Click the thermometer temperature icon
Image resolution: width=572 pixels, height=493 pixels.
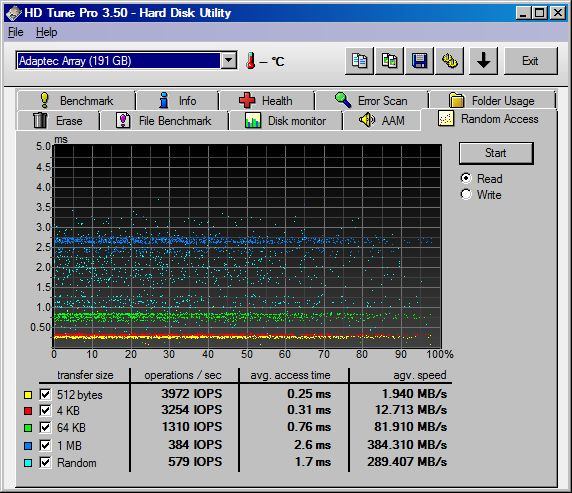(250, 61)
